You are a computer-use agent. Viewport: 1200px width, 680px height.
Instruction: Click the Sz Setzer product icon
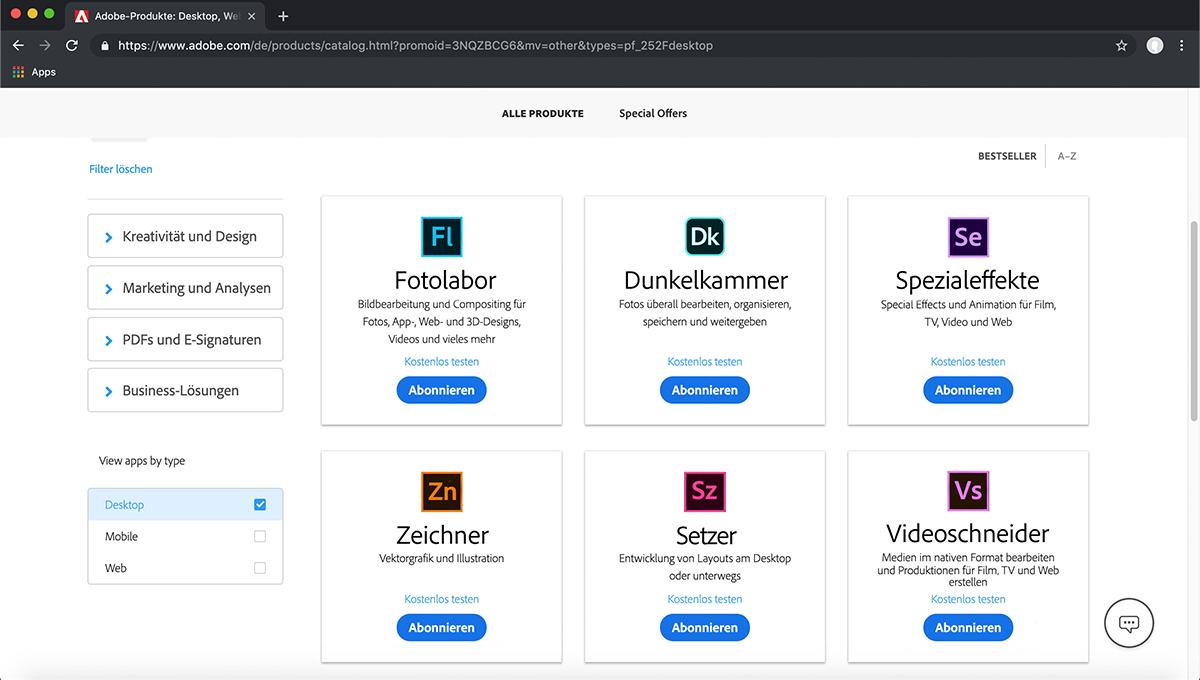tap(705, 491)
